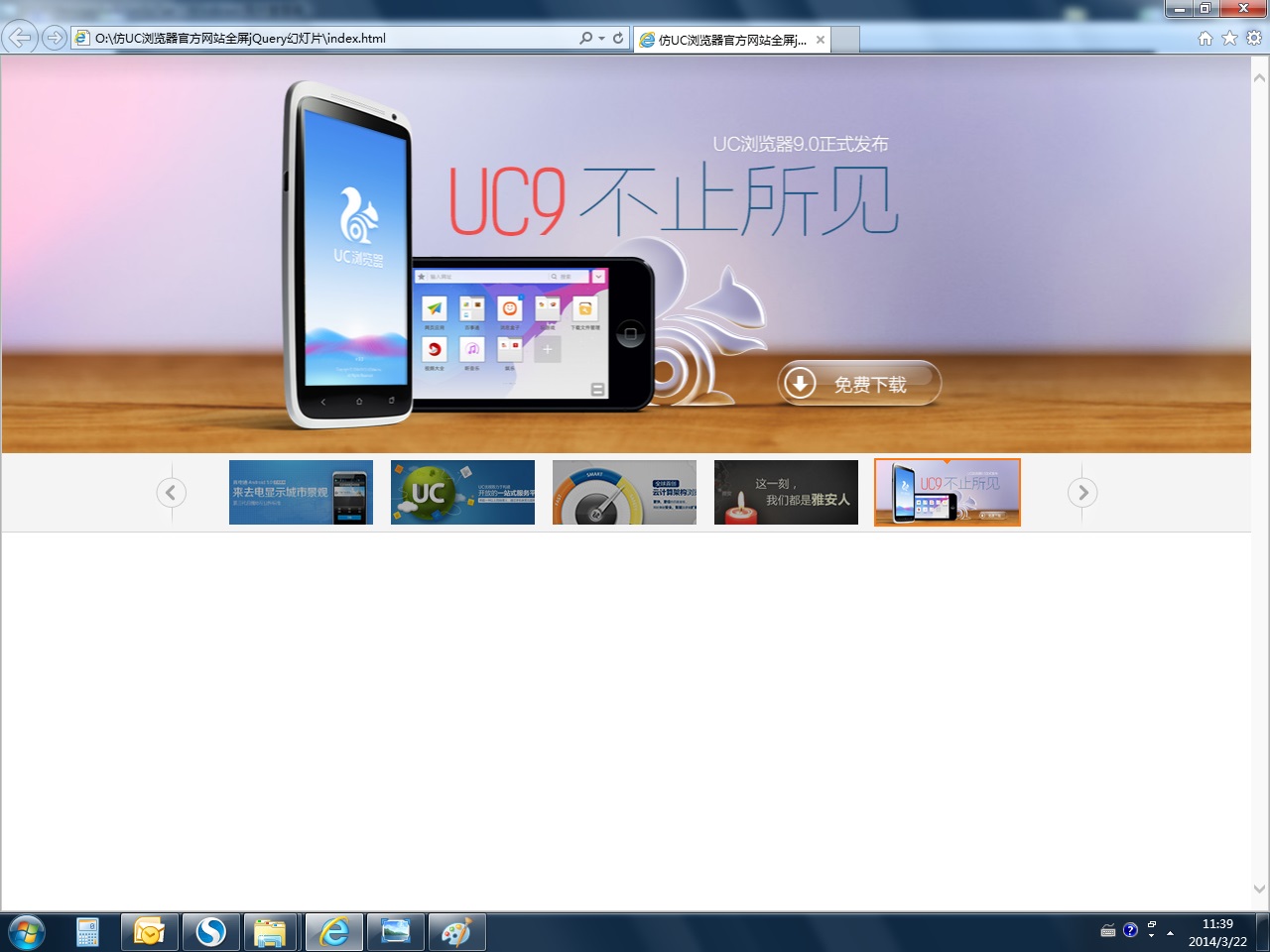
Task: Open Paint palette taskbar icon
Action: pyautogui.click(x=456, y=933)
